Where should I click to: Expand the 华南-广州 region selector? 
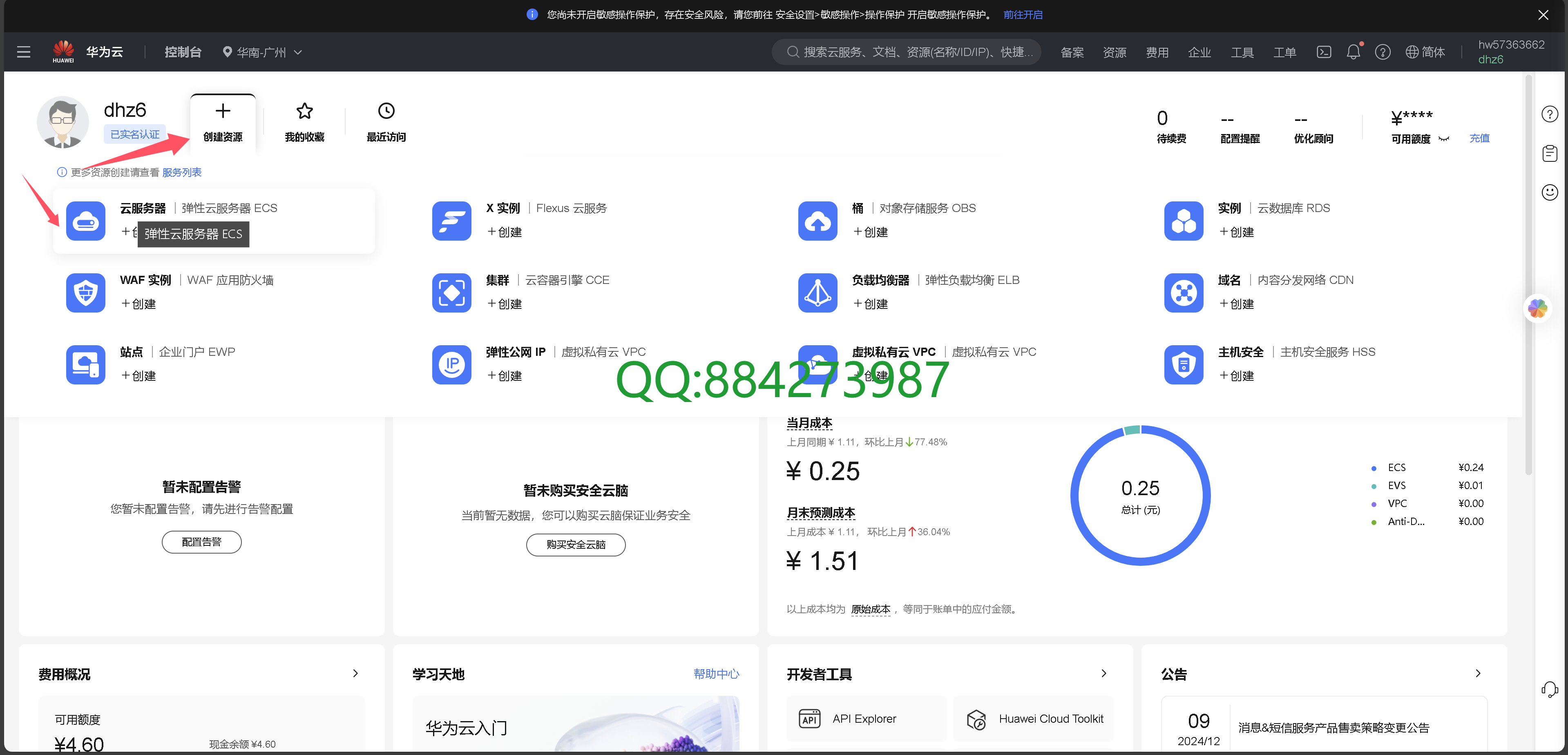click(262, 52)
